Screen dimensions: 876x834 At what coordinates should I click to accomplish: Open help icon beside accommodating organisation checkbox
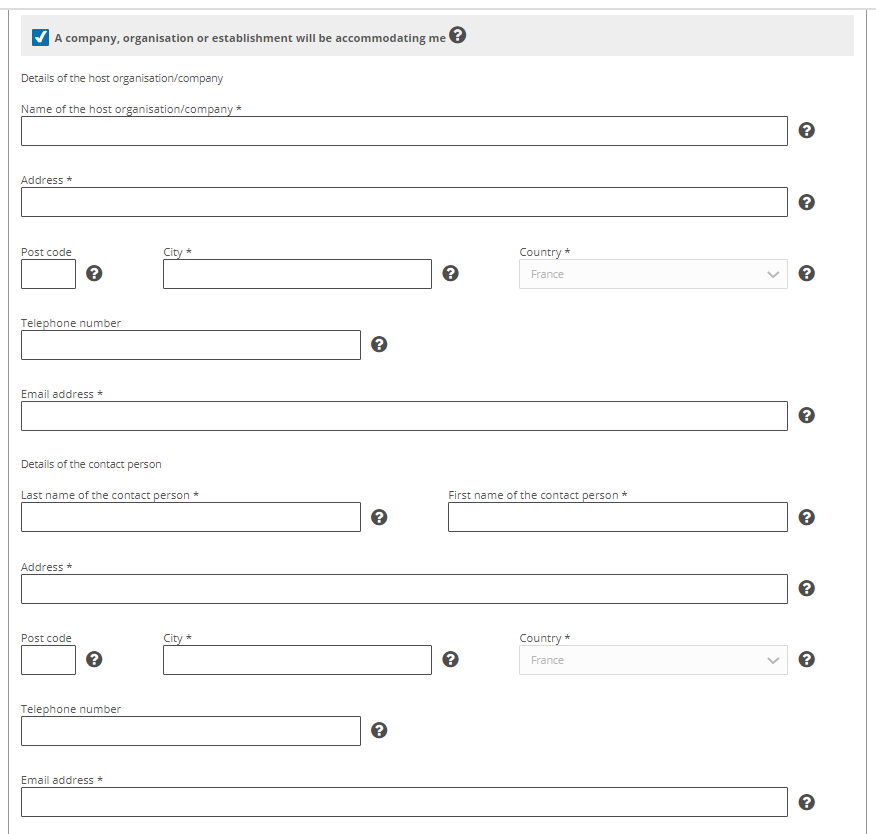tap(458, 35)
